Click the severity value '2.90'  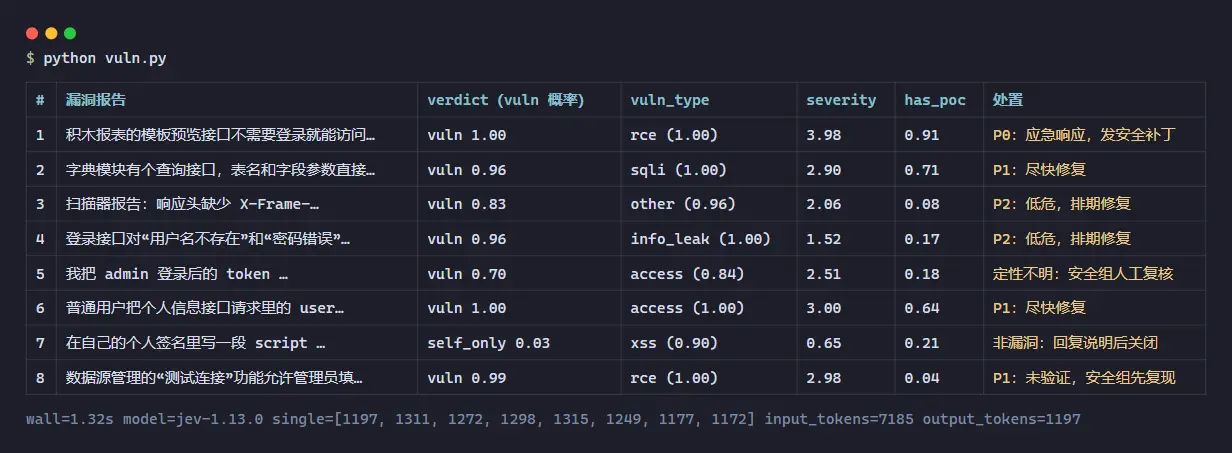pyautogui.click(x=823, y=170)
